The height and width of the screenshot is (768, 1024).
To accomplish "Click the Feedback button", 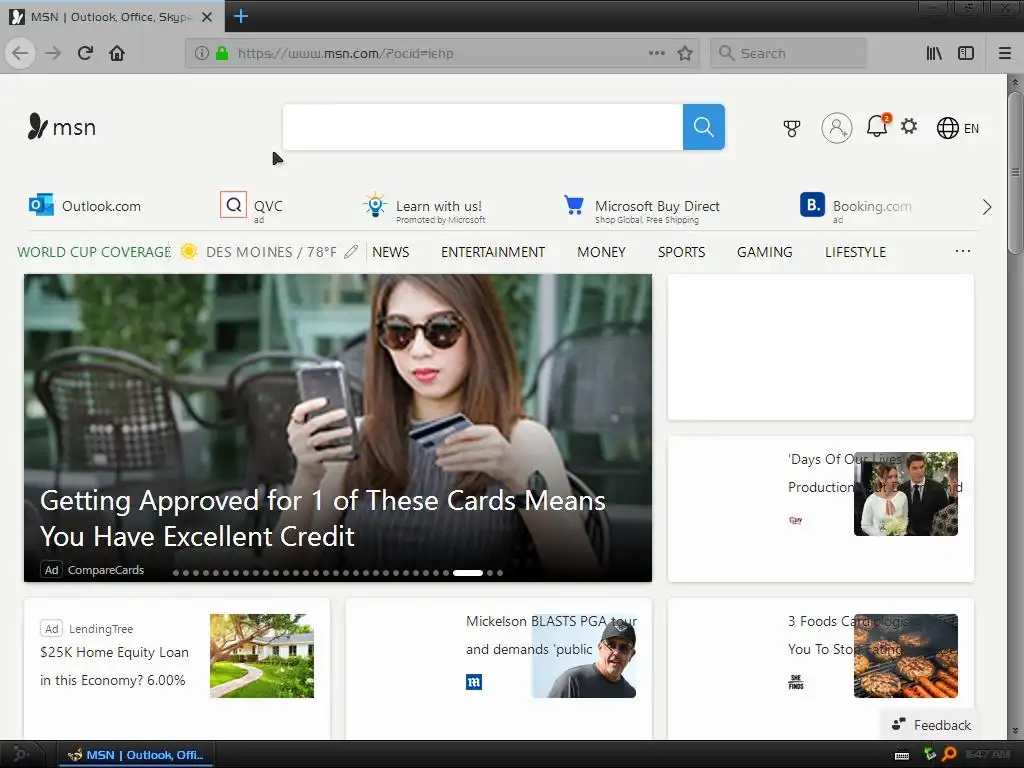I will [x=931, y=725].
